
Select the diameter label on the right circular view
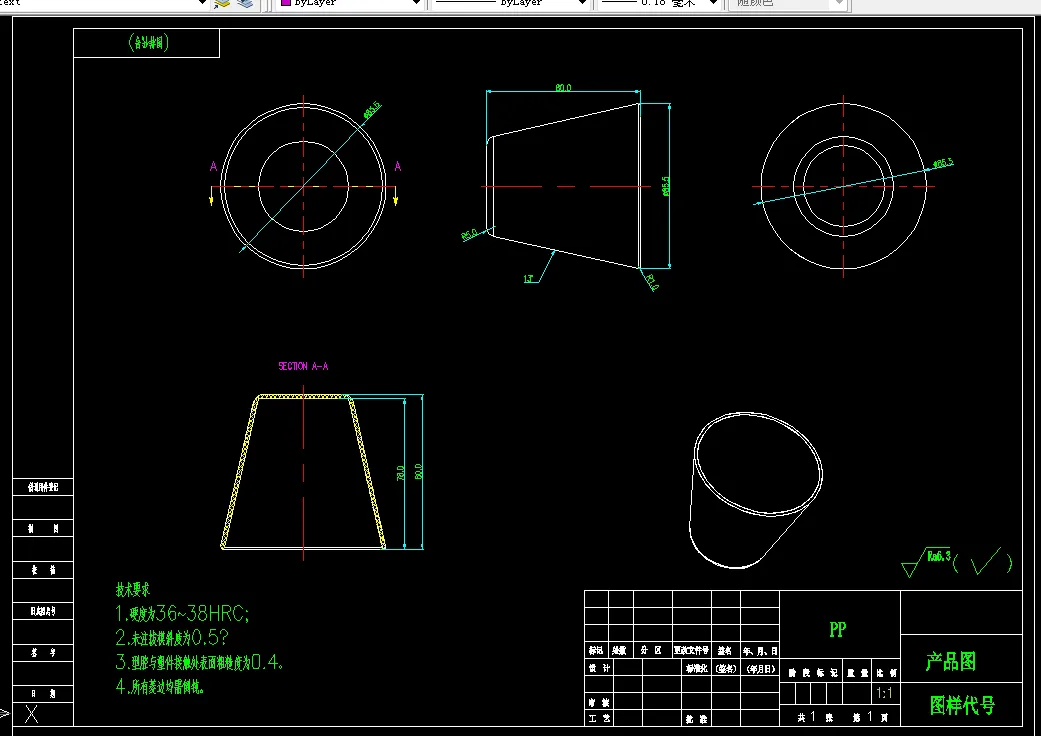tap(943, 163)
